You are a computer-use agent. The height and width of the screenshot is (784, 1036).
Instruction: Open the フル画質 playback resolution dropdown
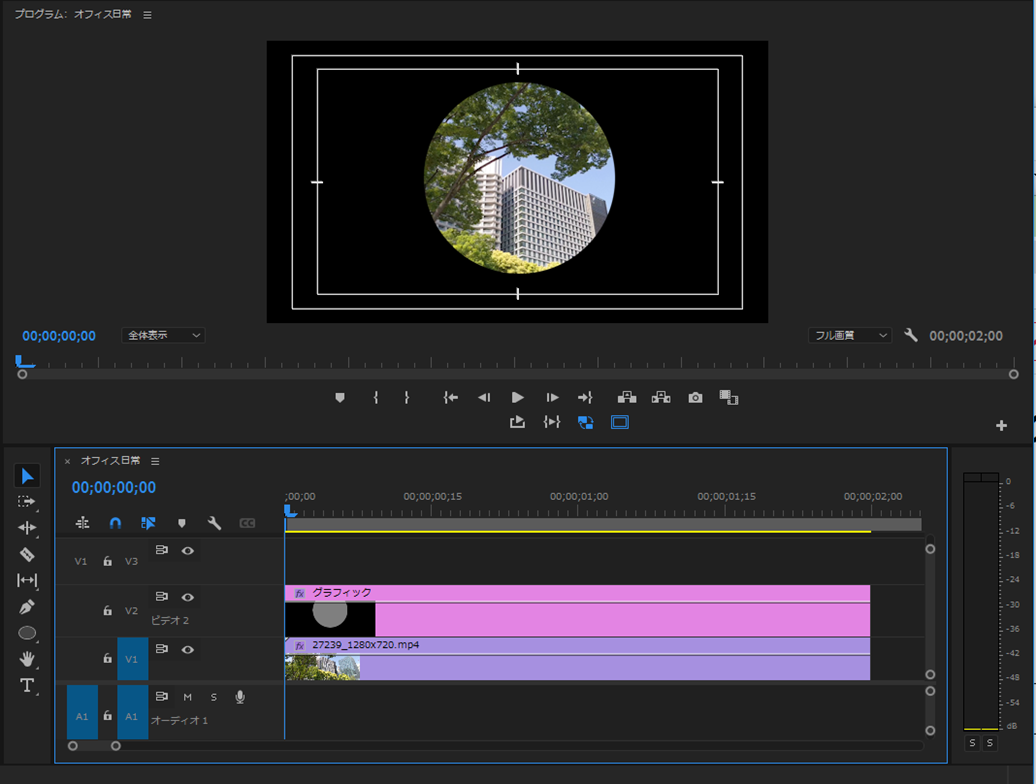click(x=849, y=336)
